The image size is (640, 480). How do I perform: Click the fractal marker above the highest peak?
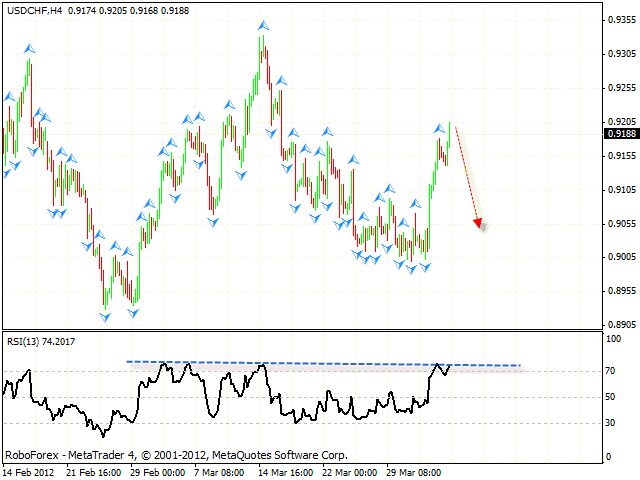click(x=262, y=24)
